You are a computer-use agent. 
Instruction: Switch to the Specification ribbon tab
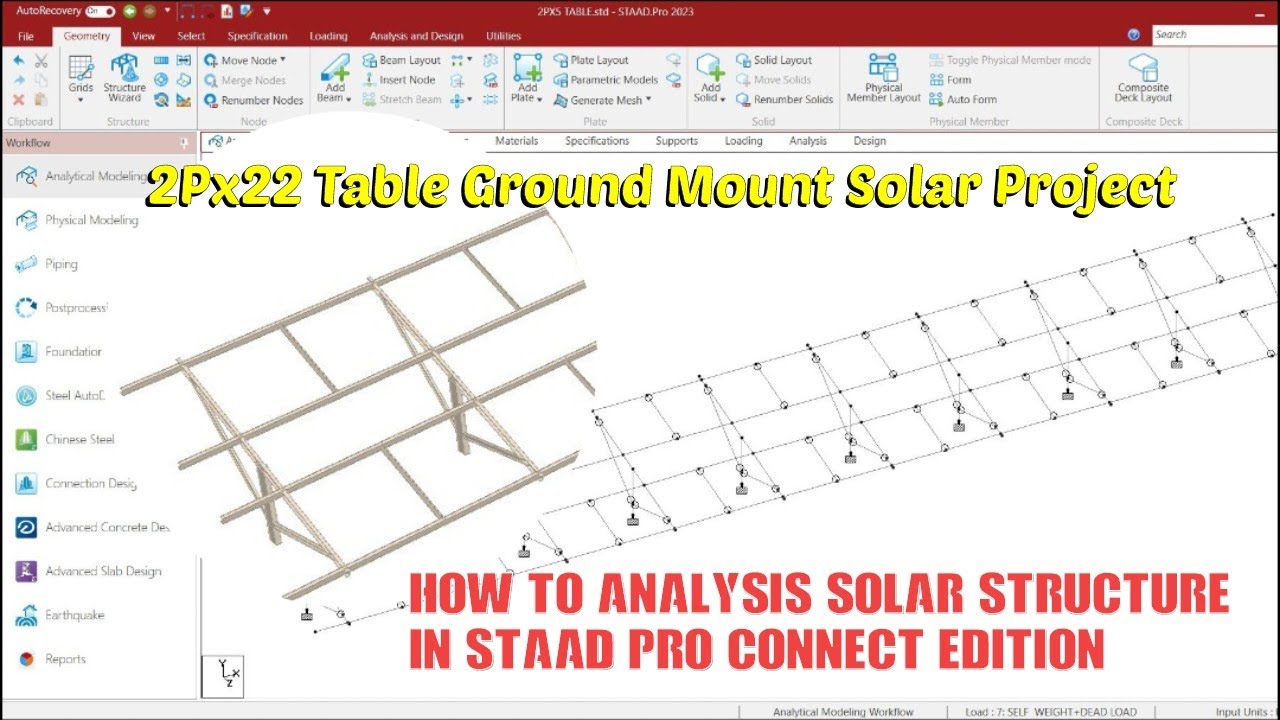[x=257, y=36]
